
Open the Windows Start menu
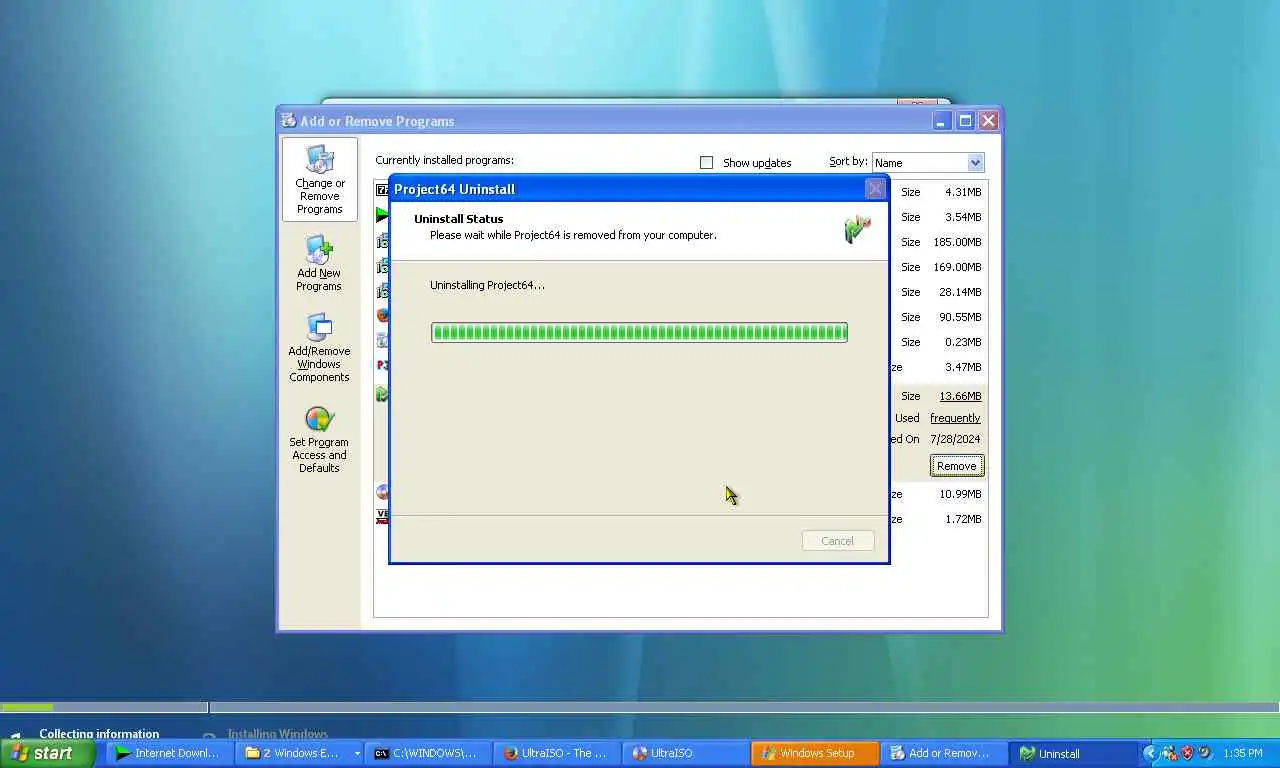point(47,753)
